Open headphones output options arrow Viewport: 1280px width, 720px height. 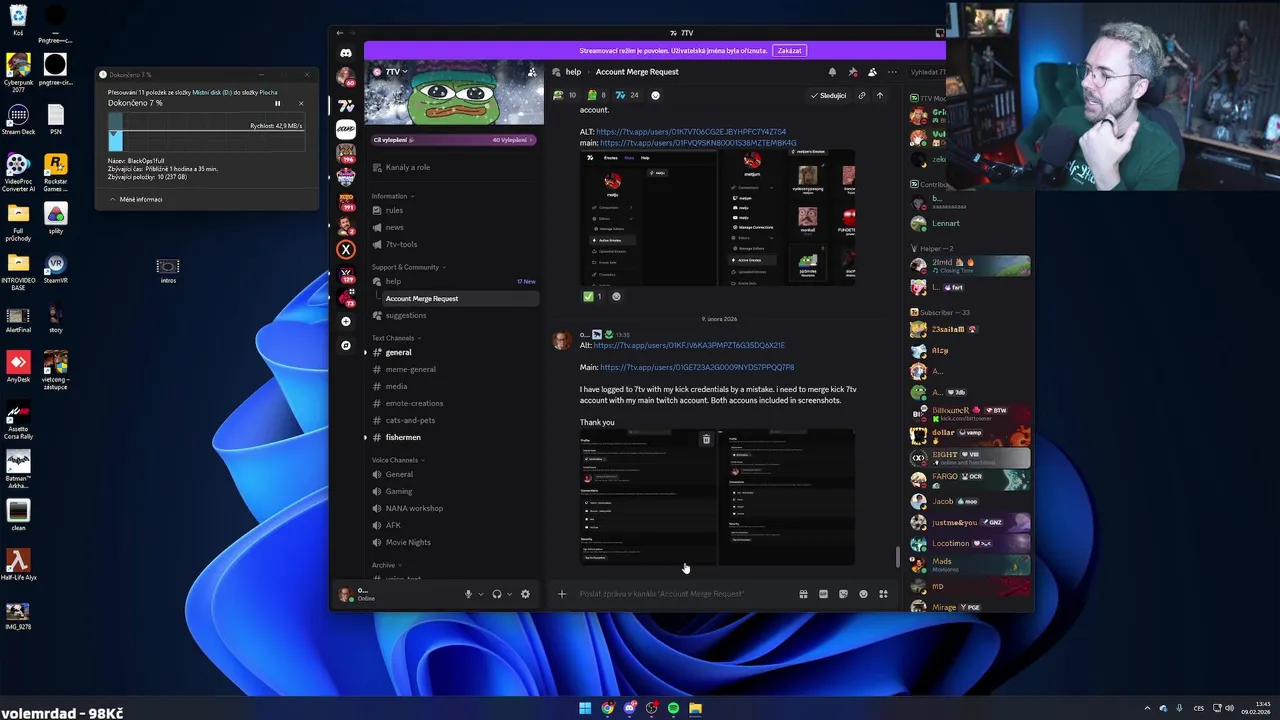coord(509,594)
